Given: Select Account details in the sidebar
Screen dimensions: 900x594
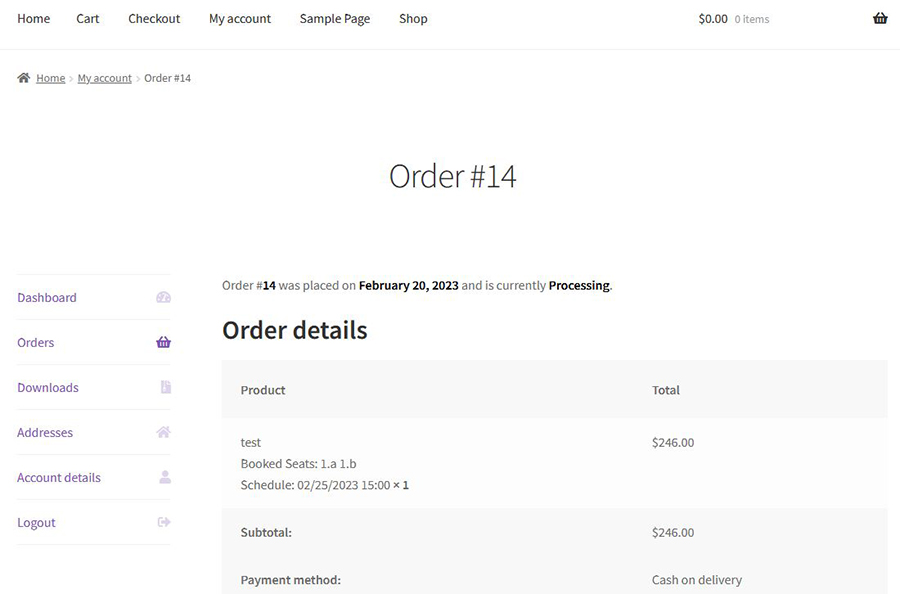Looking at the screenshot, I should pos(58,477).
